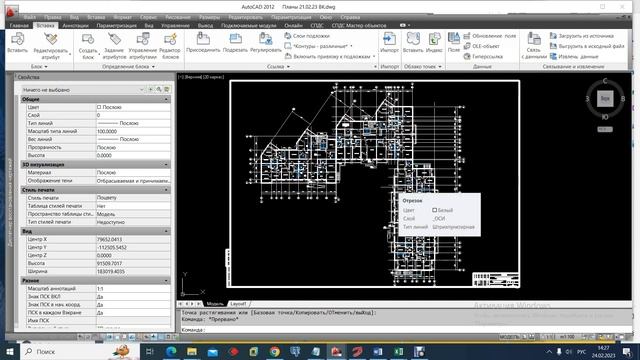This screenshot has width=640, height=360.
Task: Click the Импорт file icon
Action: 389,39
